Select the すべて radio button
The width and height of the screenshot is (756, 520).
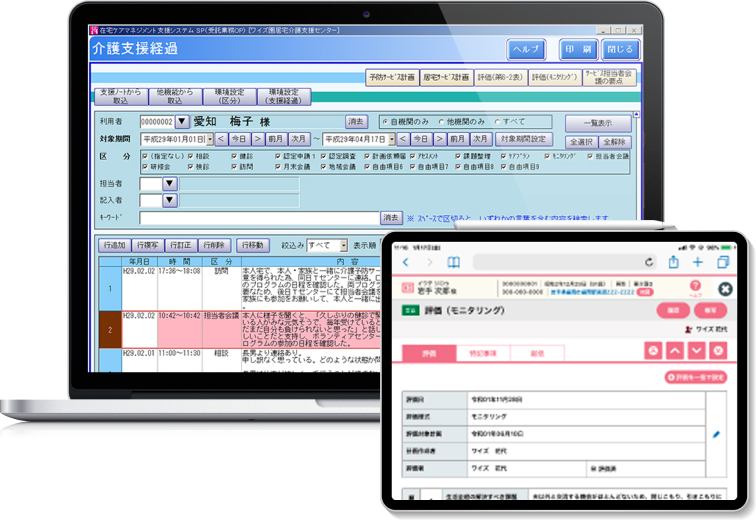click(498, 122)
